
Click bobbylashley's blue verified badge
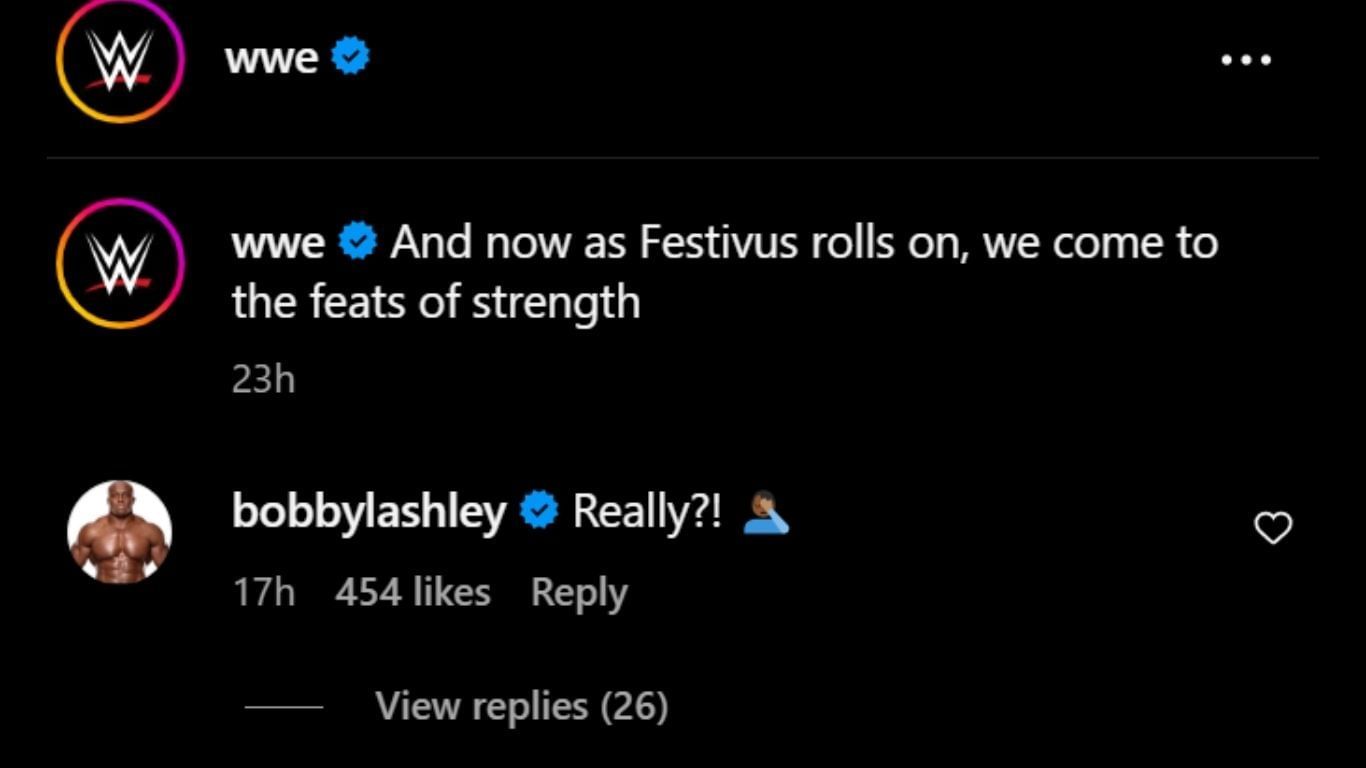point(540,512)
